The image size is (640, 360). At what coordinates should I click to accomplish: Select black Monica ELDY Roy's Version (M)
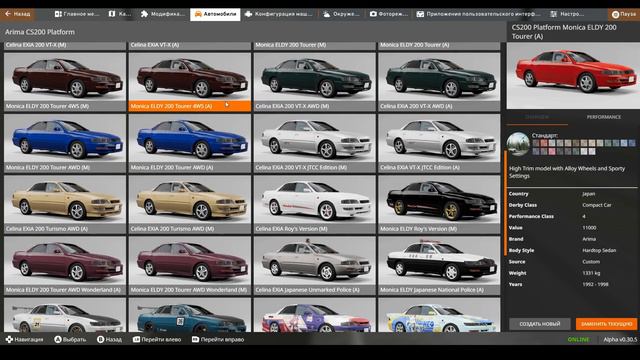point(439,204)
